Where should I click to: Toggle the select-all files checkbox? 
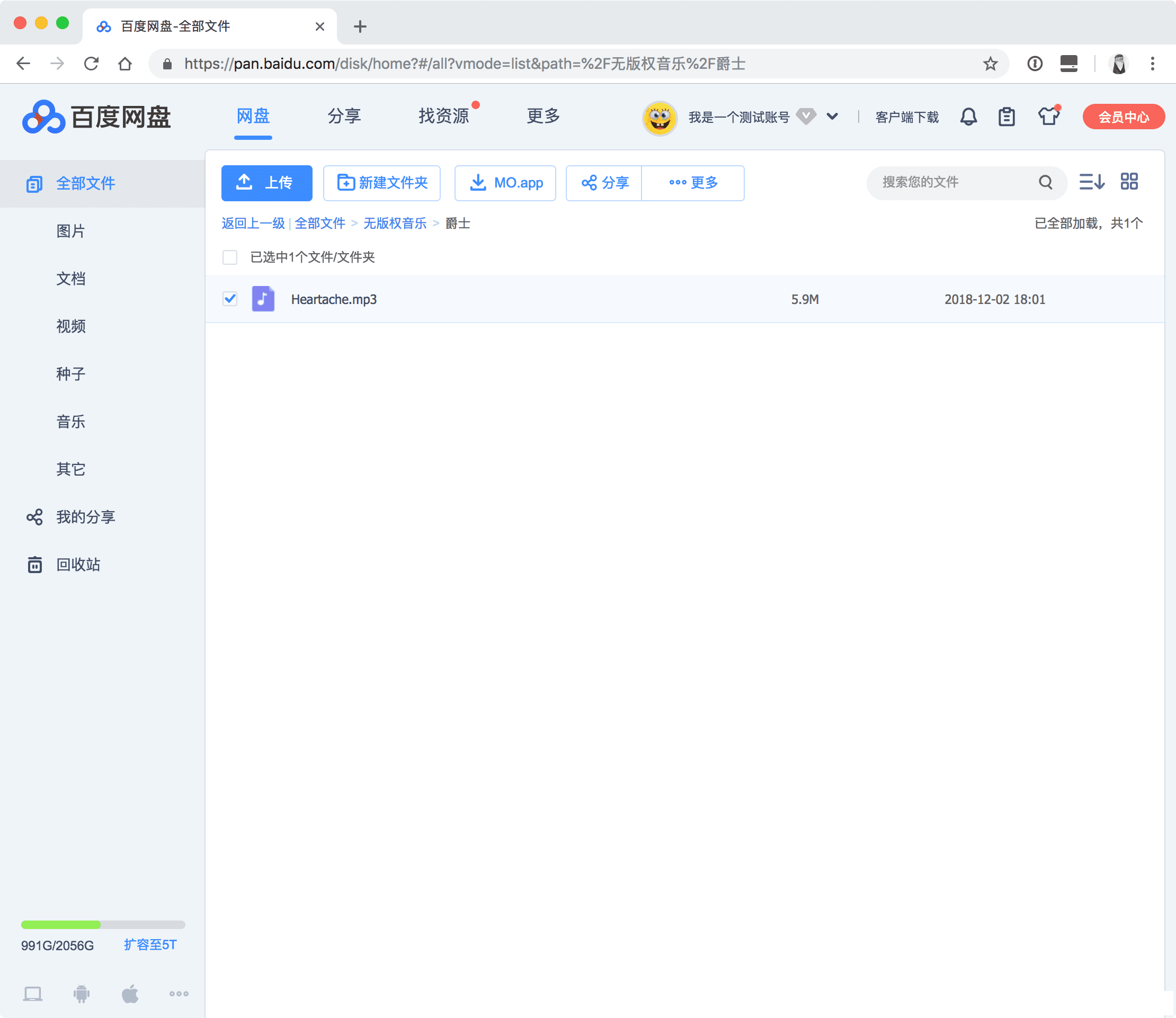point(230,257)
